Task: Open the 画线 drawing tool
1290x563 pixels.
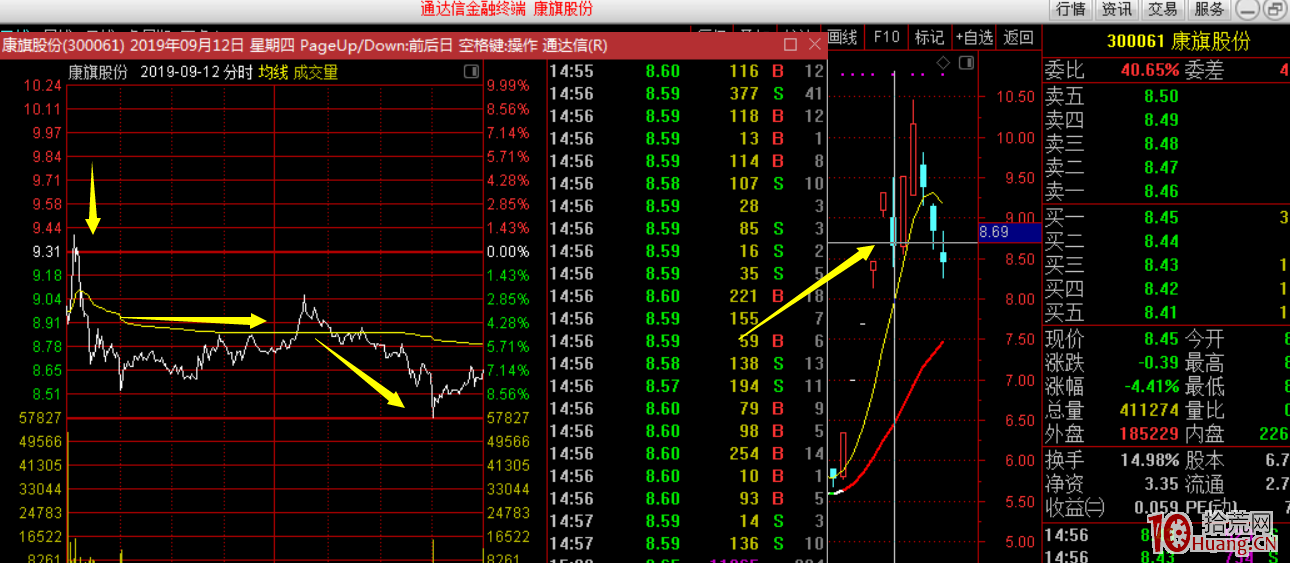Action: pyautogui.click(x=841, y=37)
